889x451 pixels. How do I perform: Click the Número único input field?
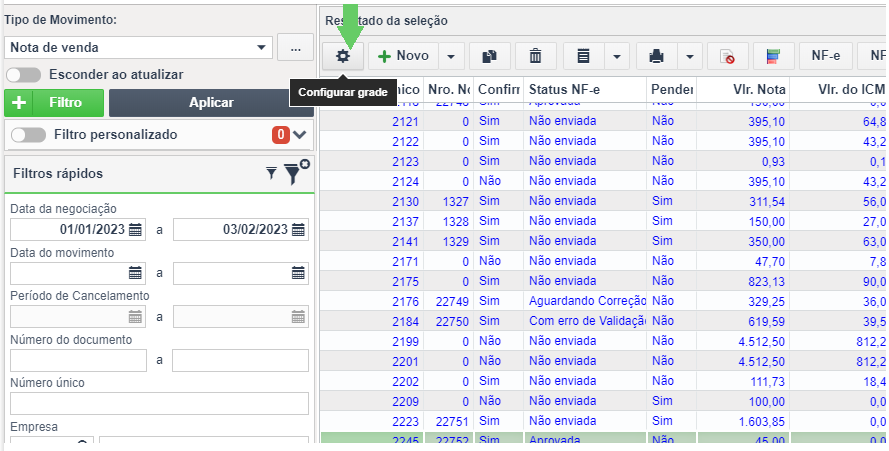(159, 404)
